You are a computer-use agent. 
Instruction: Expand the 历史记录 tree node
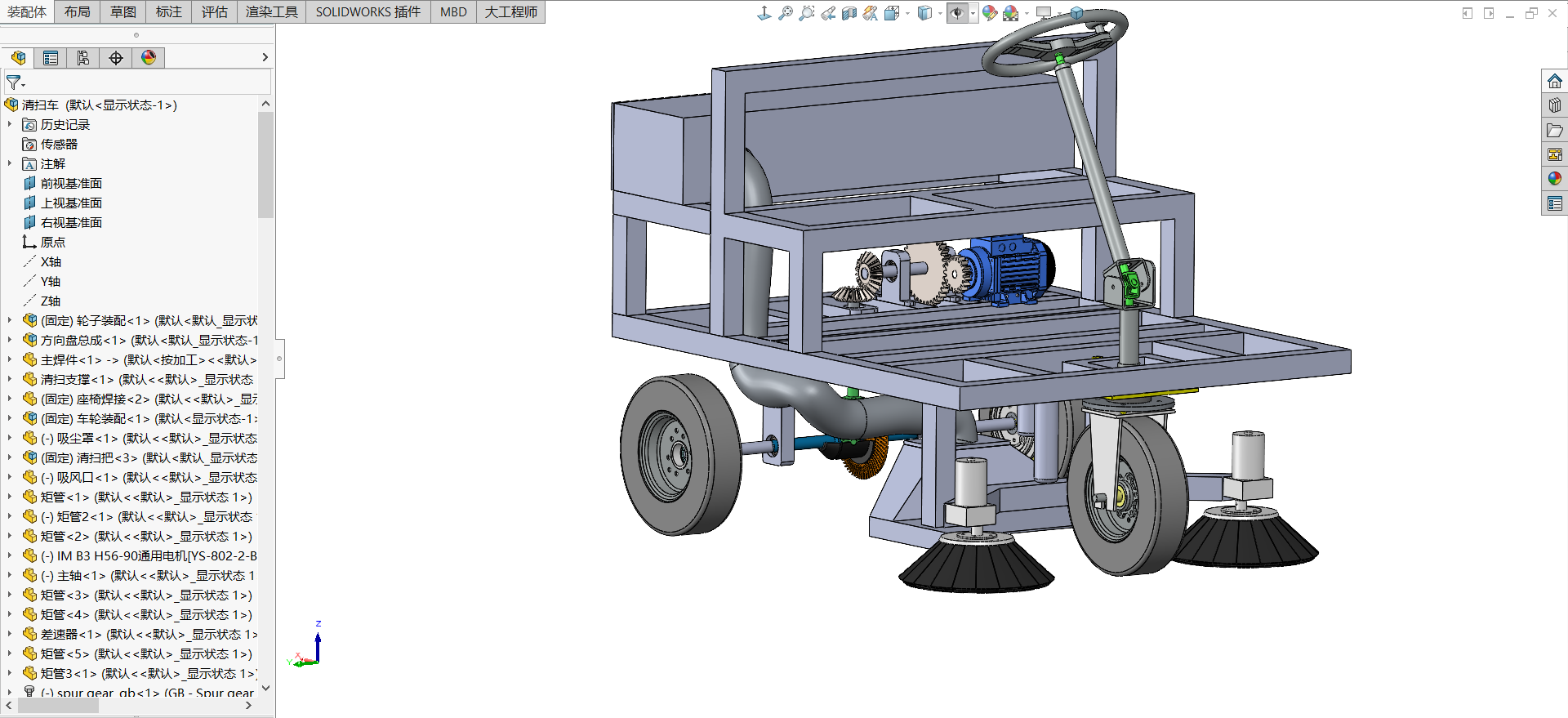[10, 124]
